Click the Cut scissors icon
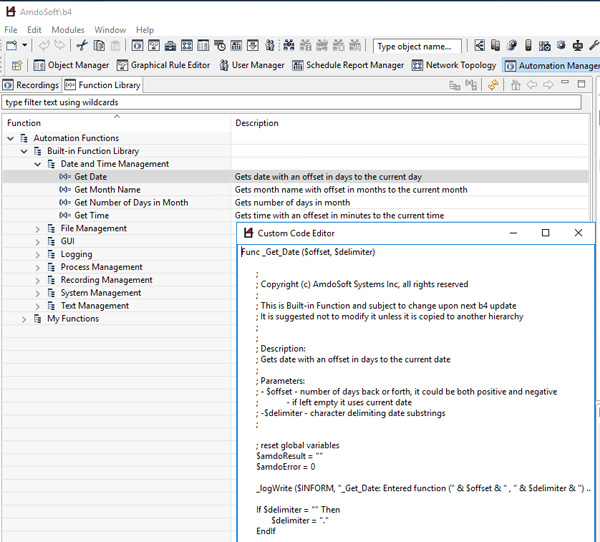Screen dimensions: 600x542 [82, 46]
